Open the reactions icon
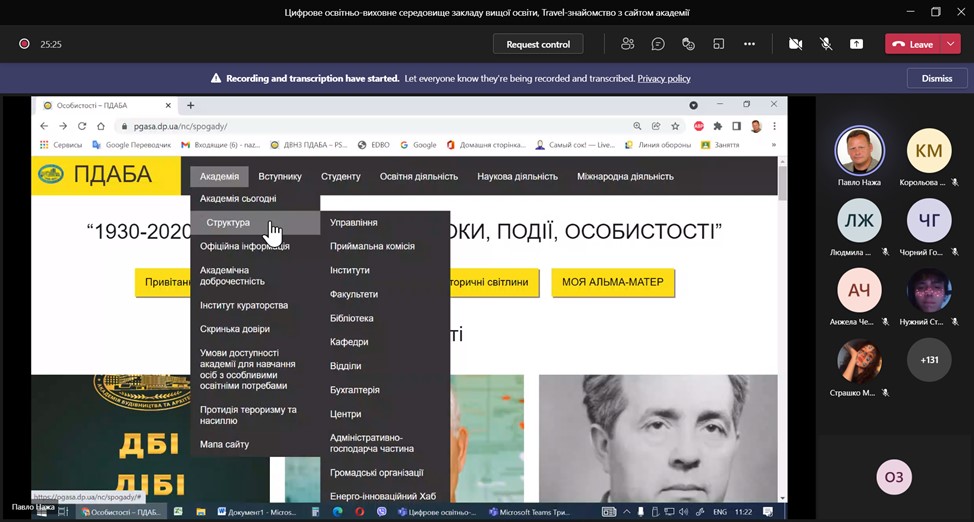Screen dimensions: 974x522 coord(688,44)
